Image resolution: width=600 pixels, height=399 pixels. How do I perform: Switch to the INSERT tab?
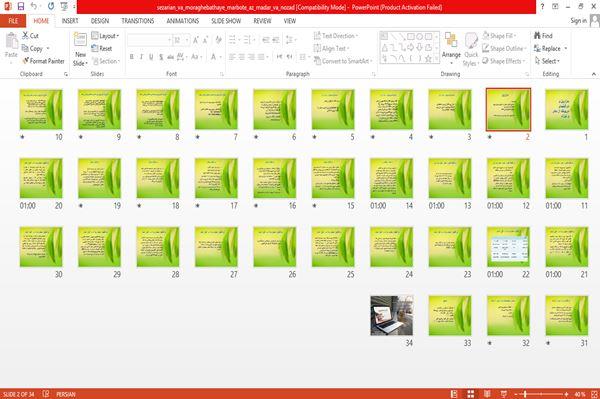click(70, 21)
